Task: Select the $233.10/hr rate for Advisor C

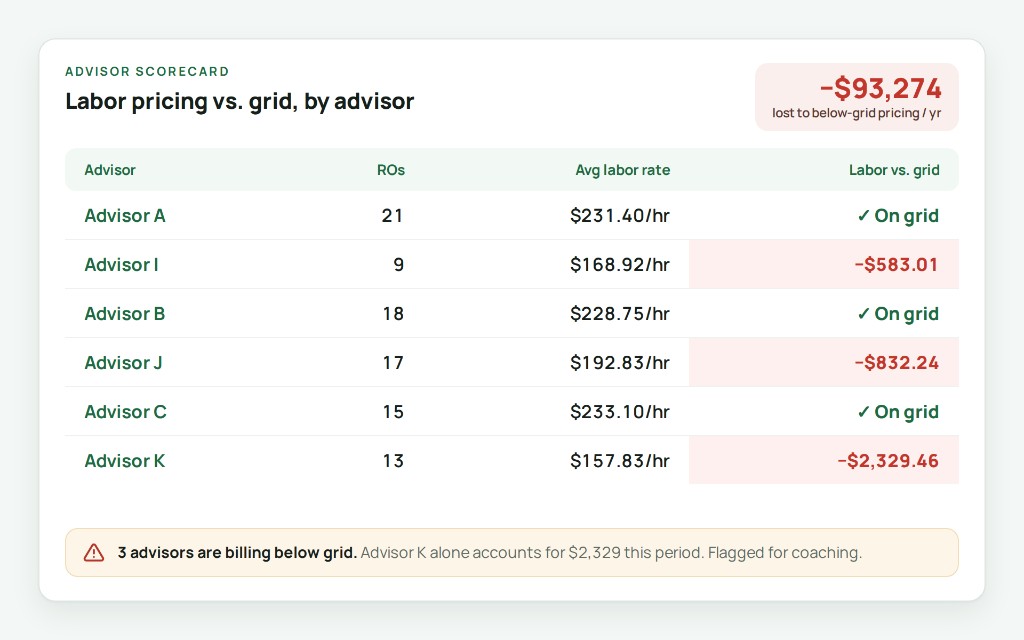Action: click(x=620, y=411)
